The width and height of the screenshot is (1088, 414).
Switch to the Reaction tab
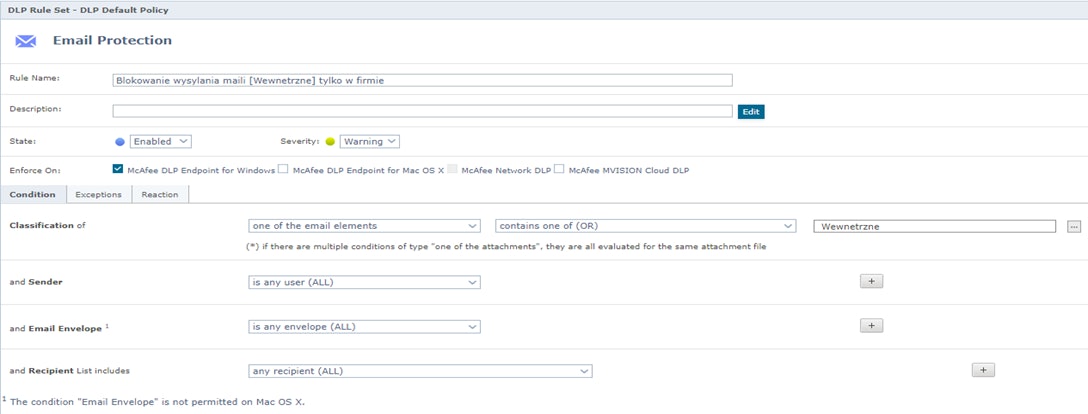click(159, 194)
